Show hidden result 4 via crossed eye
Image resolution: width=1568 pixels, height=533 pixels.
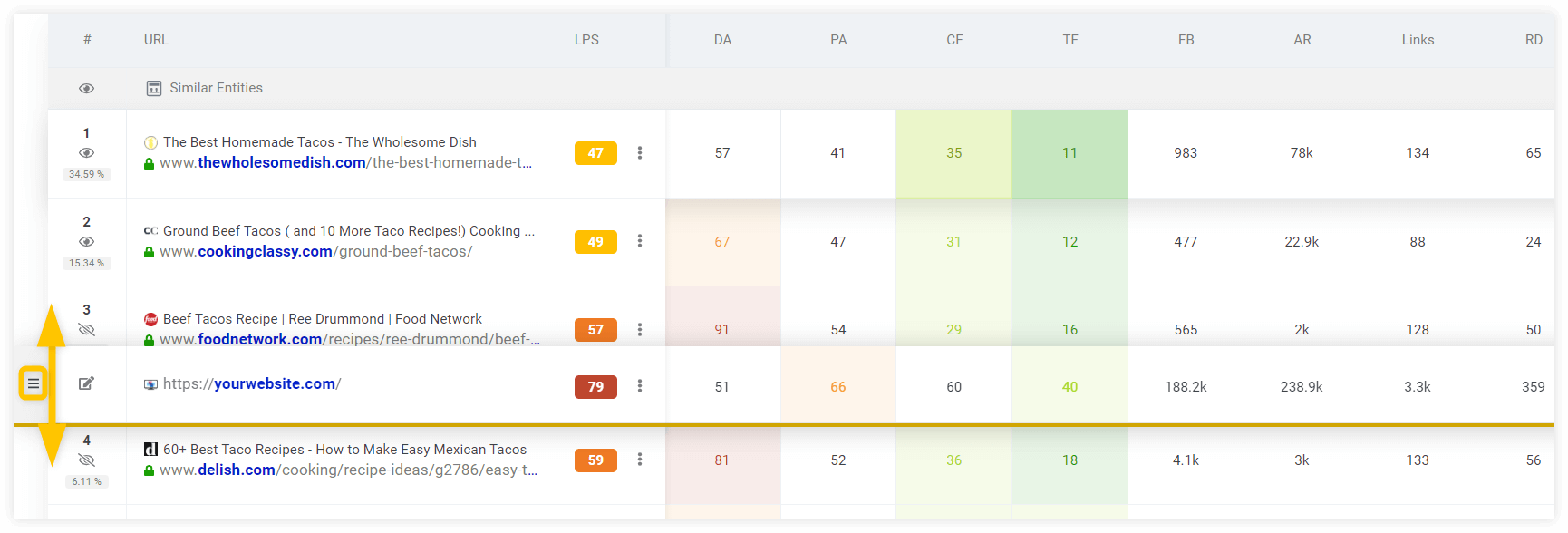coord(86,460)
